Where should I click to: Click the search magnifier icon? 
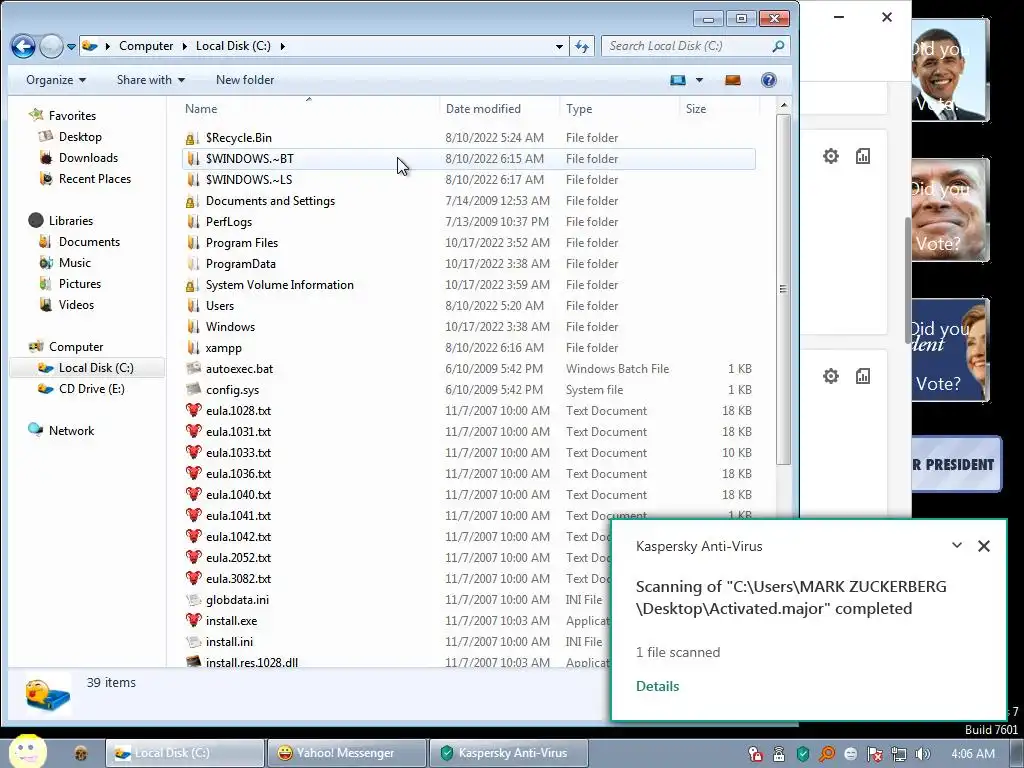tap(778, 46)
